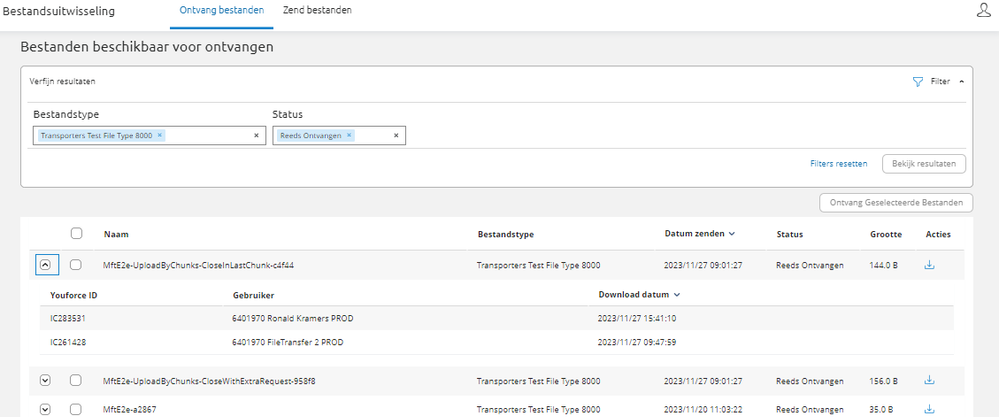Screen dimensions: 999x417
Task: Sort by Datum zenden column
Action: click(699, 234)
